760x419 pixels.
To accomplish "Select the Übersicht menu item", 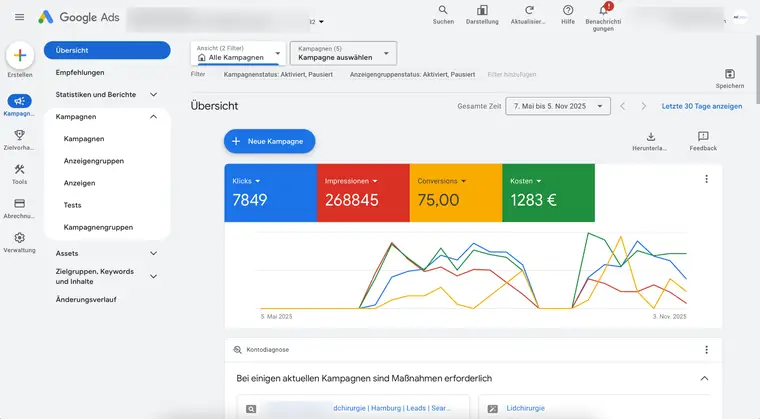I will 107,50.
